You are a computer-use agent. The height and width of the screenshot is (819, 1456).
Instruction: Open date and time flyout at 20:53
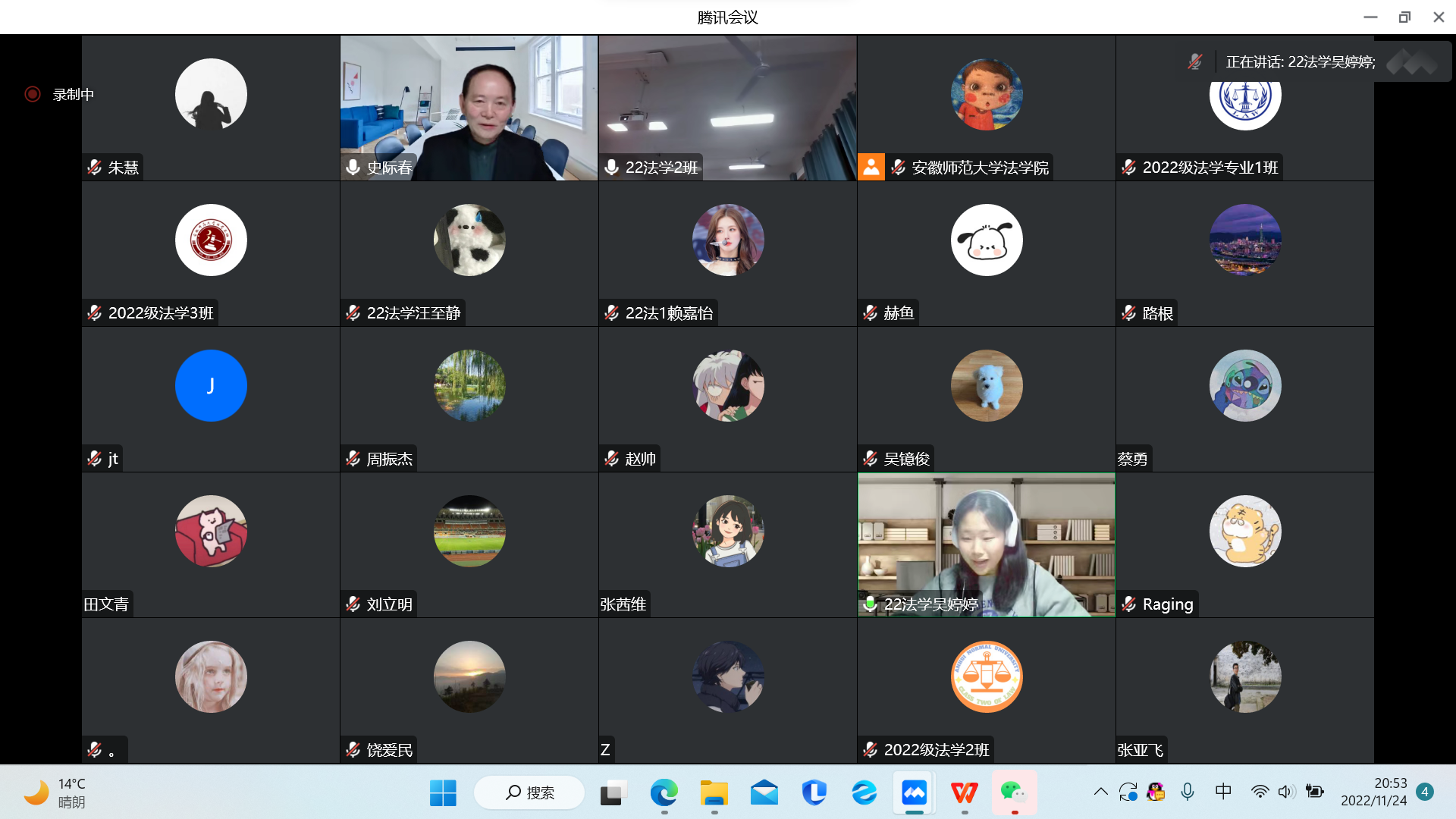(x=1373, y=792)
